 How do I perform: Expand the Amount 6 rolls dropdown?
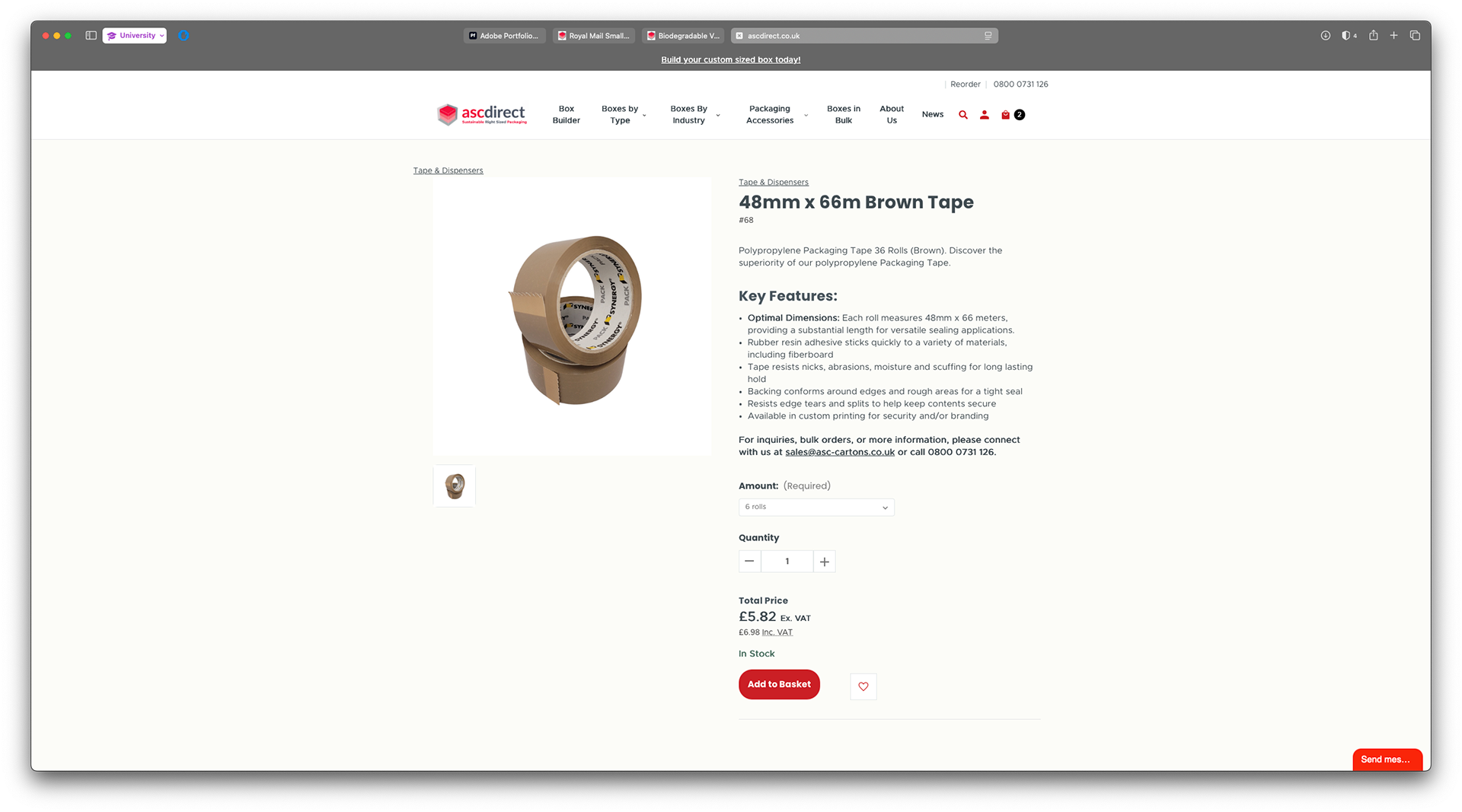[816, 508]
